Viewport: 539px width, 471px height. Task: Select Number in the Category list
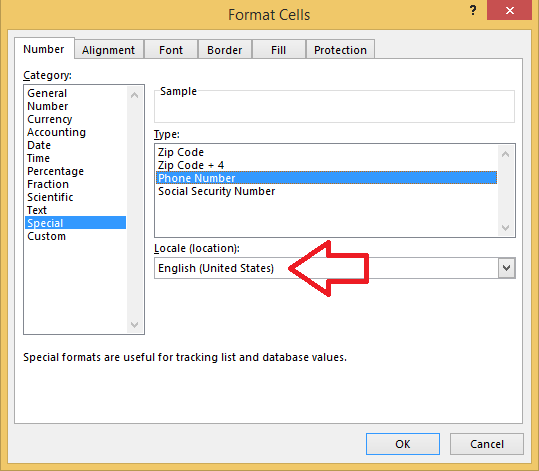coord(76,106)
